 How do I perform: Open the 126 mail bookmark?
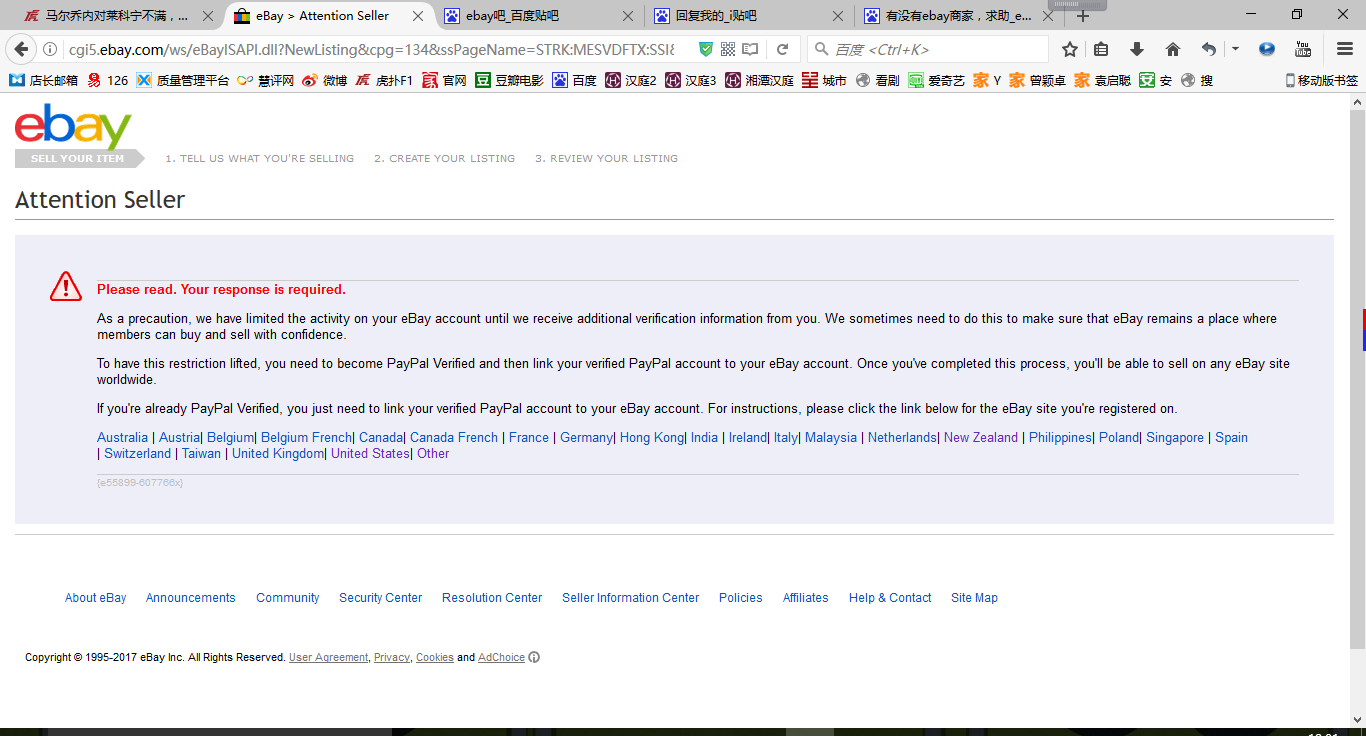coord(108,80)
